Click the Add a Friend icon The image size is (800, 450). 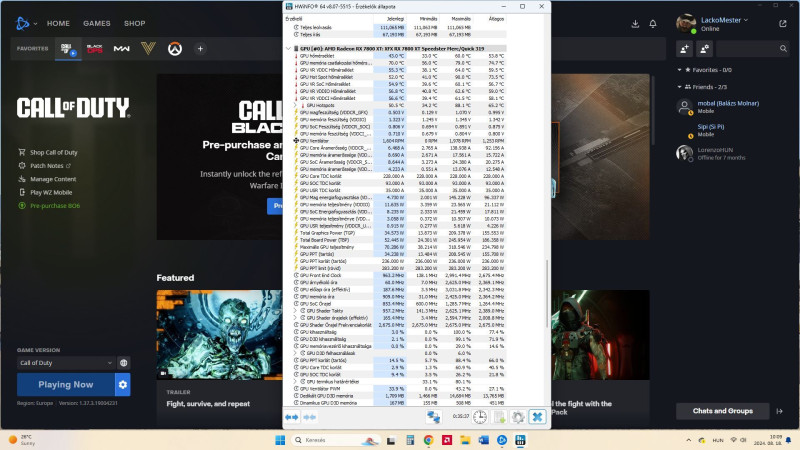pyautogui.click(x=685, y=49)
